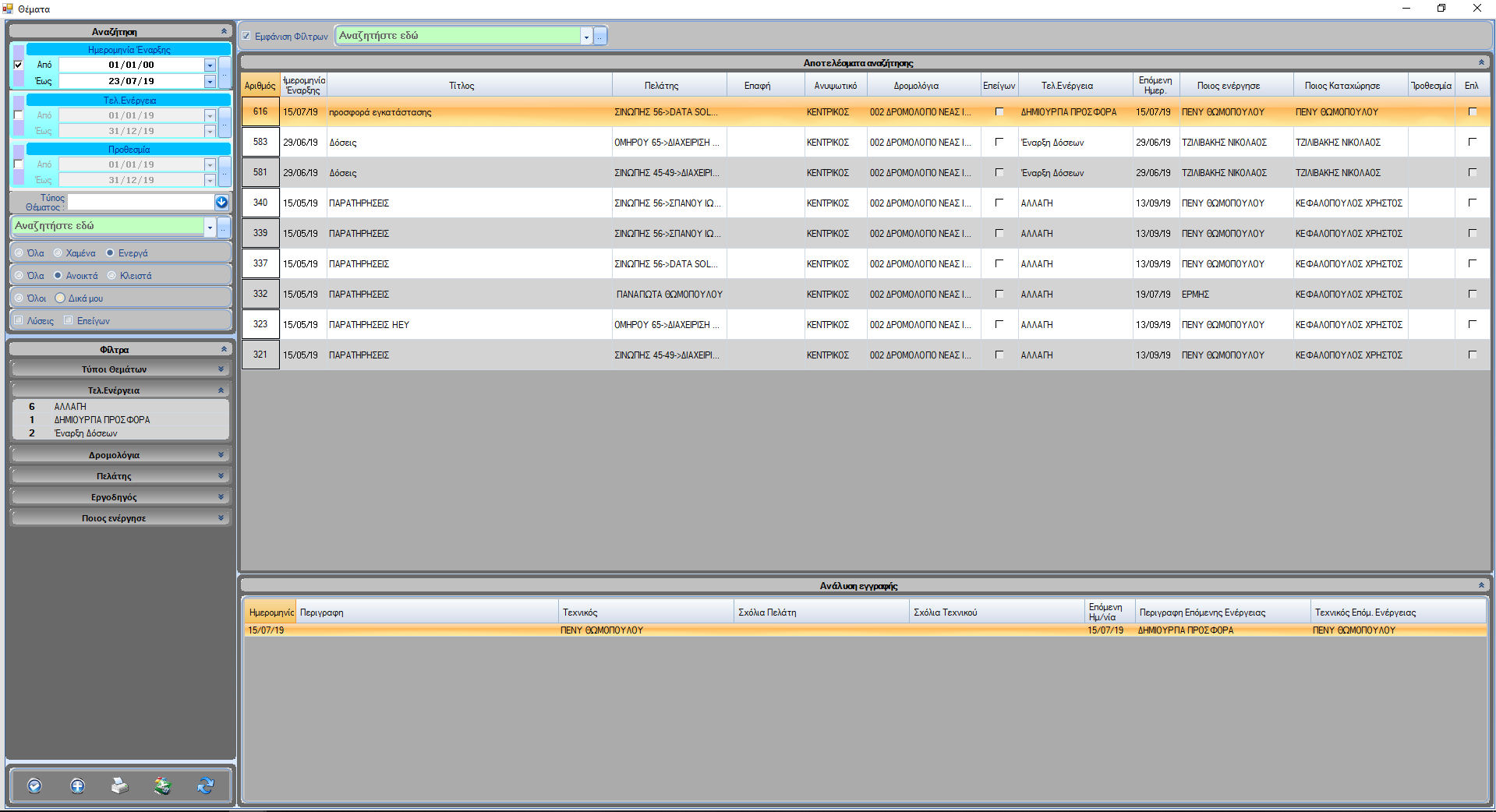
Task: Click the blue plus add icon
Action: pos(77,786)
